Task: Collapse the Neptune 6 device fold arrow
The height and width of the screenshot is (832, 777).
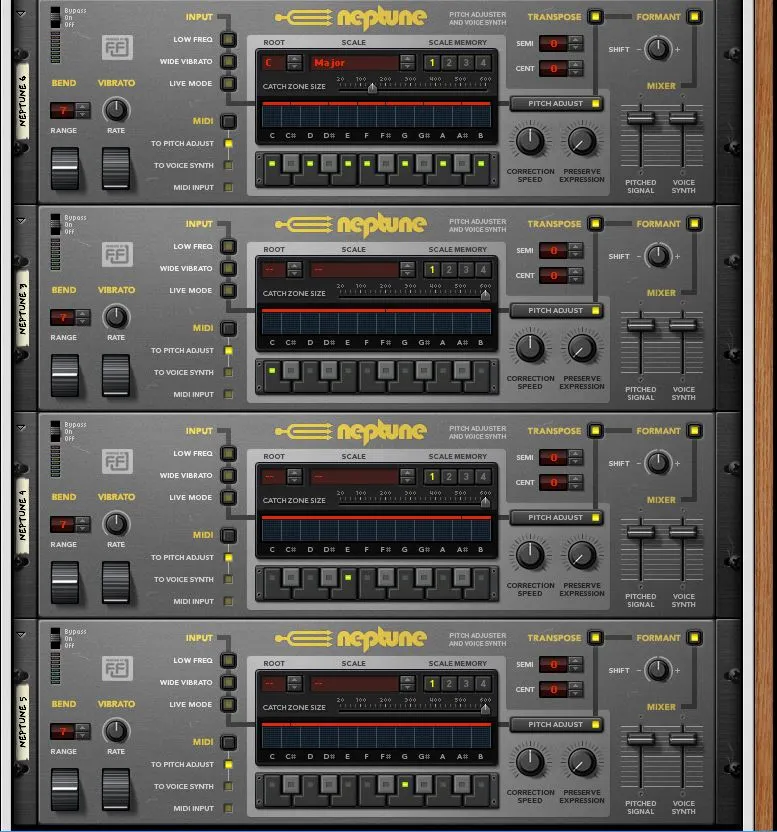Action: 21,14
